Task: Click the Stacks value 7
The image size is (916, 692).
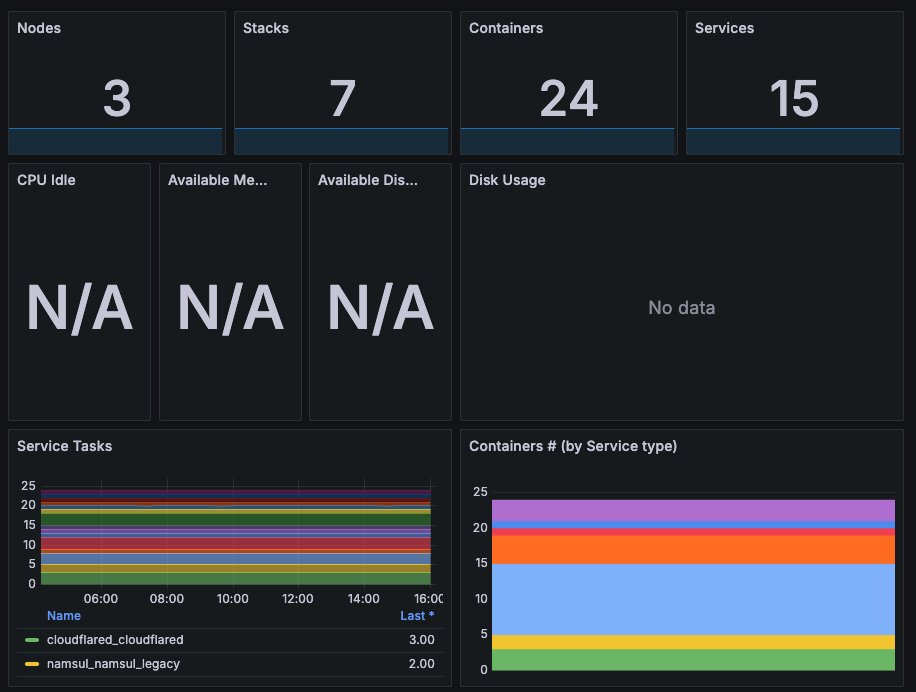Action: 342,99
